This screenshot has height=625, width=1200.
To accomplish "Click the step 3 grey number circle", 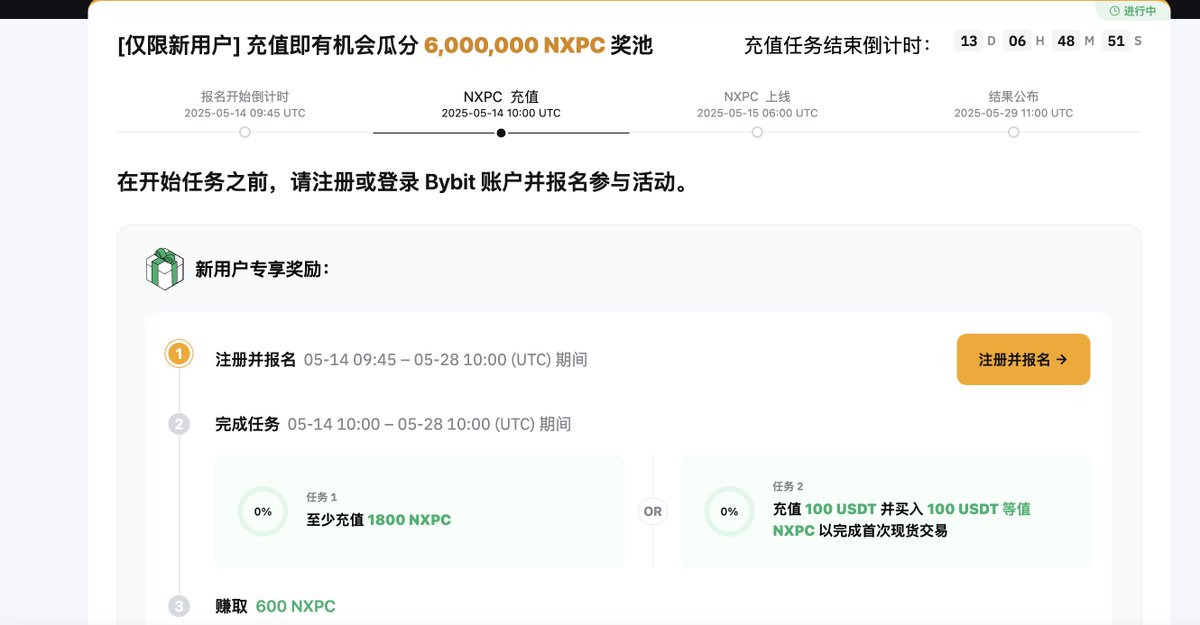I will 179,606.
